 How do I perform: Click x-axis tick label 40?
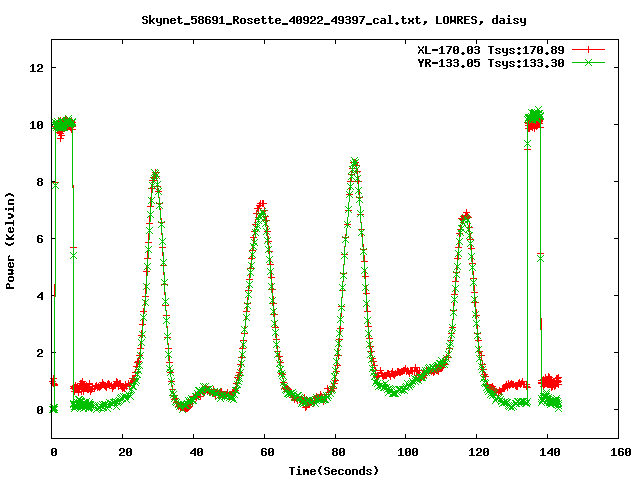196,452
